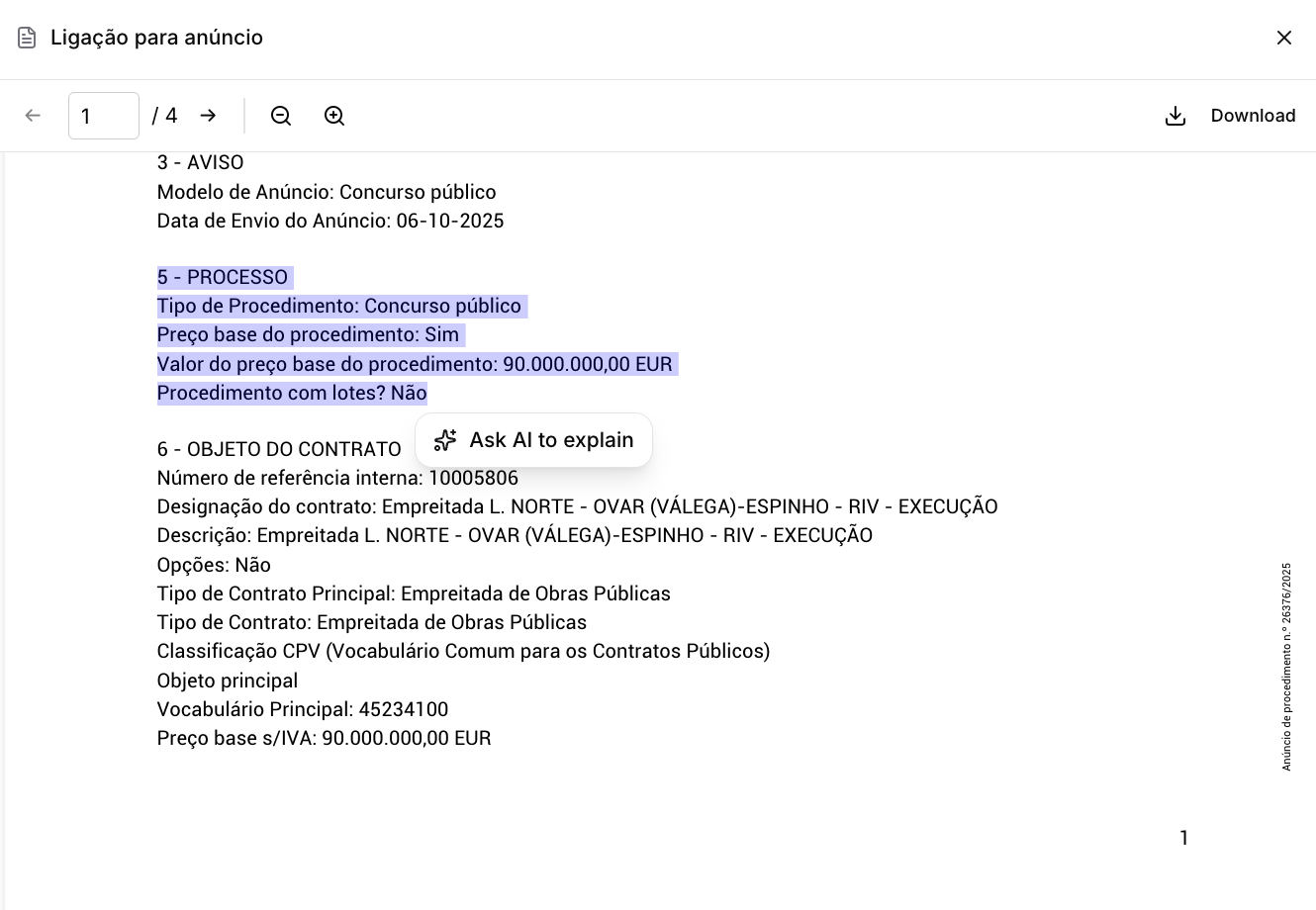The height and width of the screenshot is (910, 1316).
Task: Click the page number input field
Action: [103, 116]
